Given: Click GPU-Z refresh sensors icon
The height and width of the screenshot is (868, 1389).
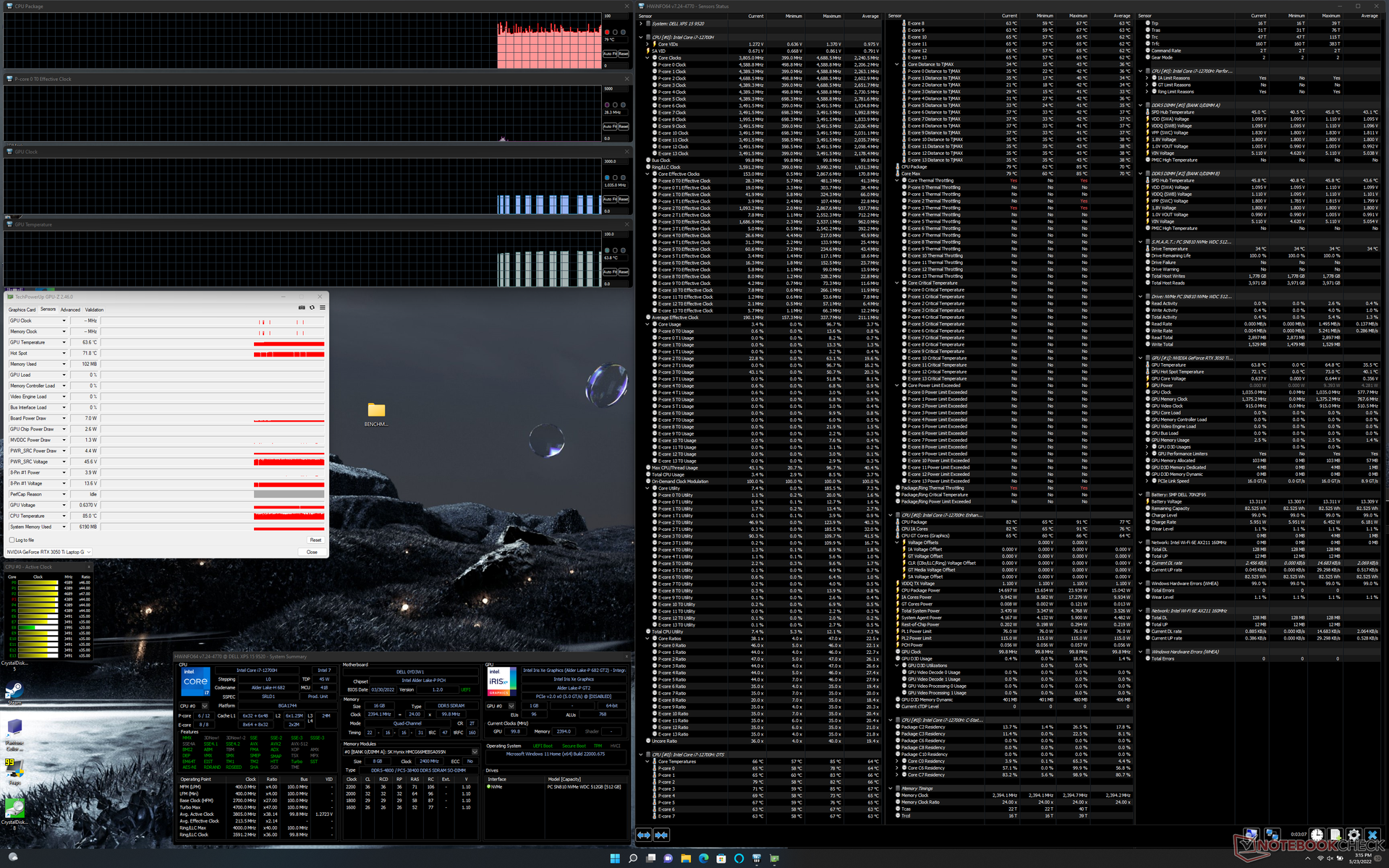Looking at the screenshot, I should coord(312,307).
